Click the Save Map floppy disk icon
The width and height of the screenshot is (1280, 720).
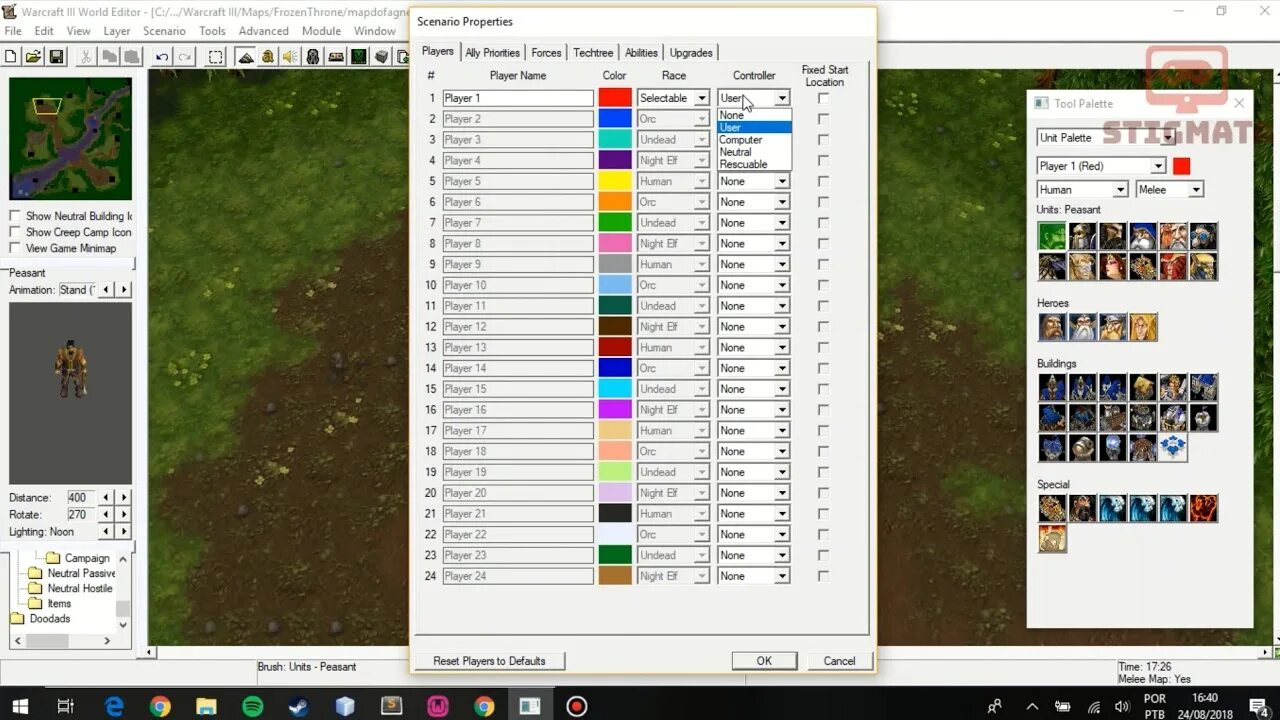point(56,57)
